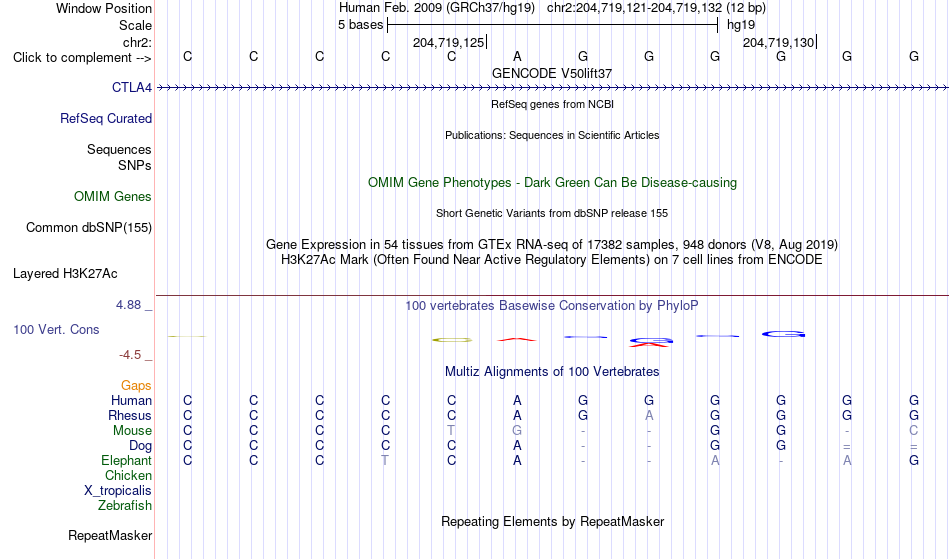
Task: Click the Rhesus species label
Action: [x=130, y=416]
